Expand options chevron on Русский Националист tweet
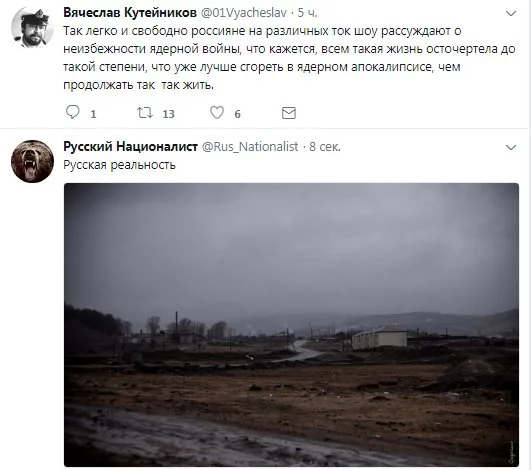The image size is (531, 470). (x=511, y=148)
